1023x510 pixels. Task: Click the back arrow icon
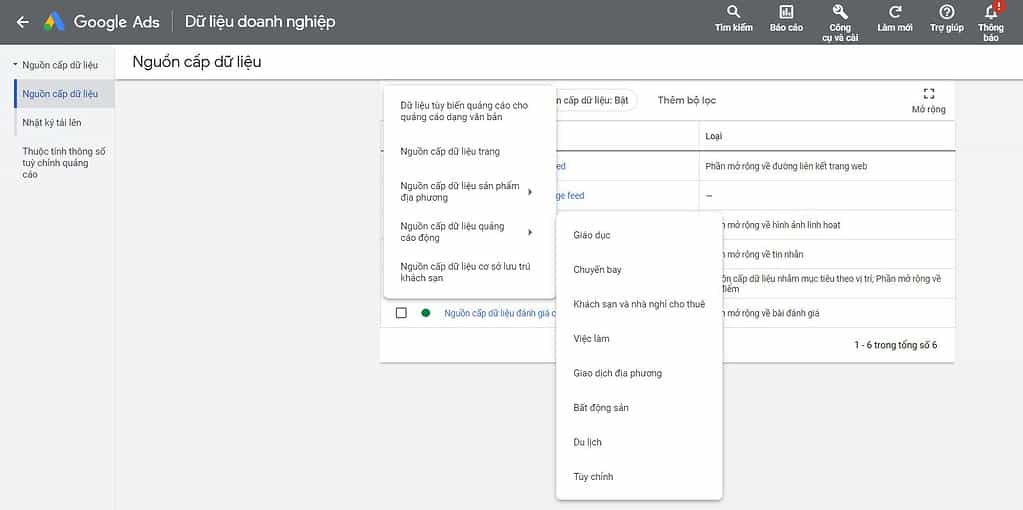tap(23, 22)
